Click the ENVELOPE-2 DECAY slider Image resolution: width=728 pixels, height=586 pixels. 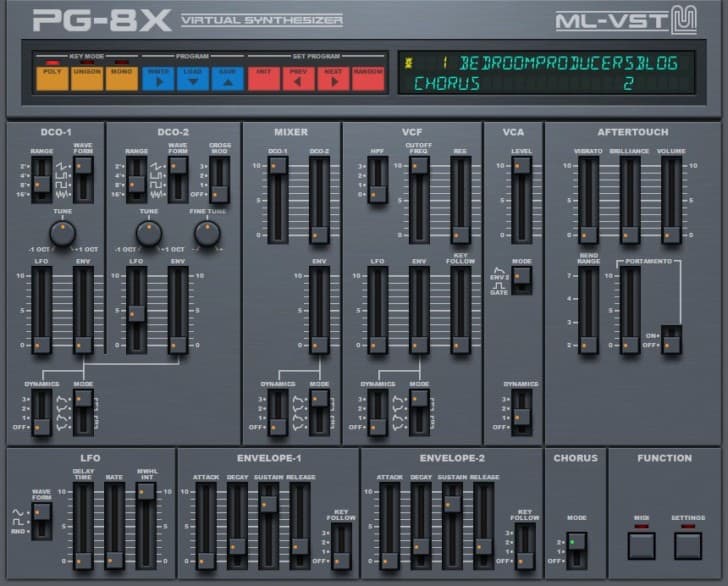421,526
